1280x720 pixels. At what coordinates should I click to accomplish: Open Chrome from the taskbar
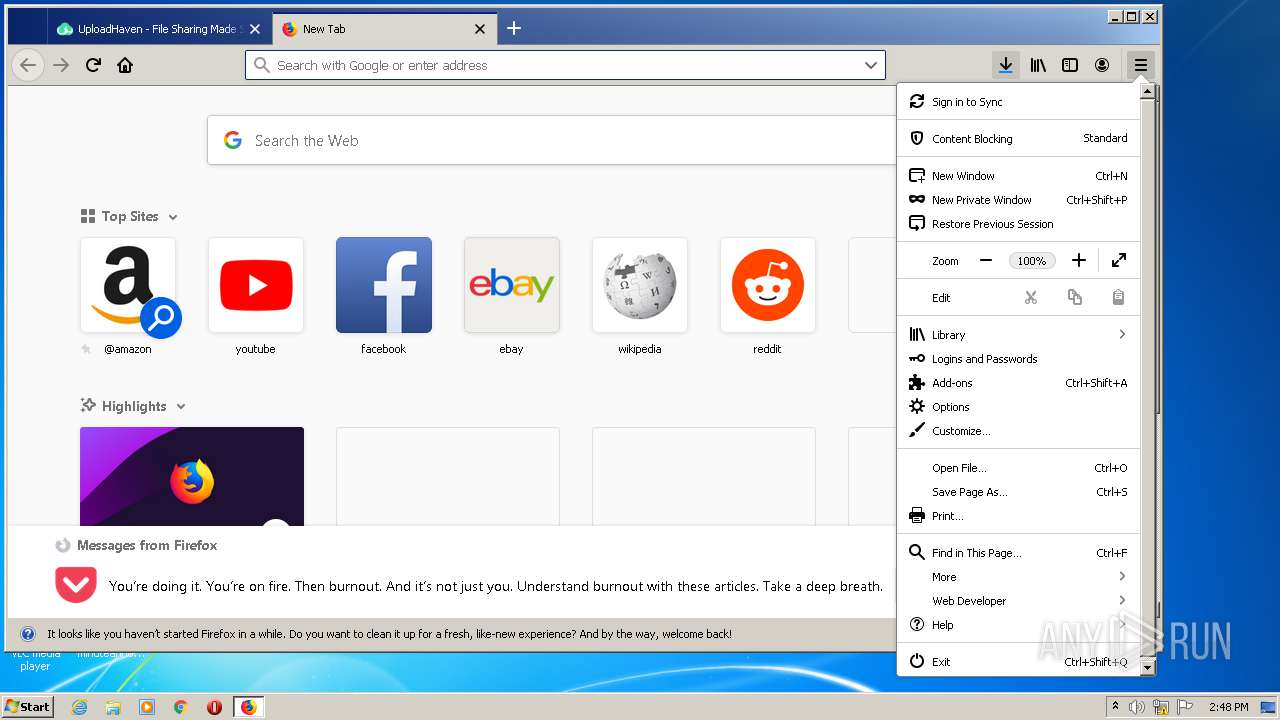(180, 707)
